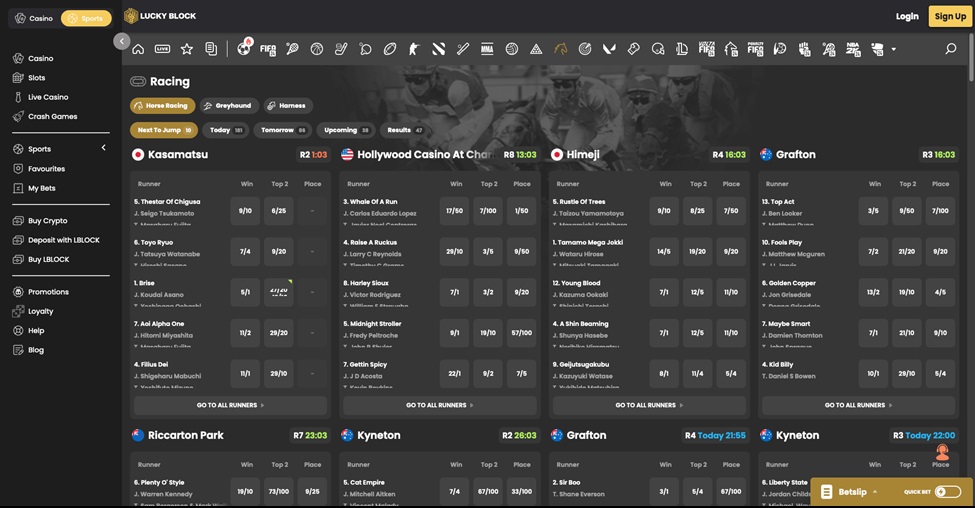Switch to Casino mode toggle

[34, 18]
